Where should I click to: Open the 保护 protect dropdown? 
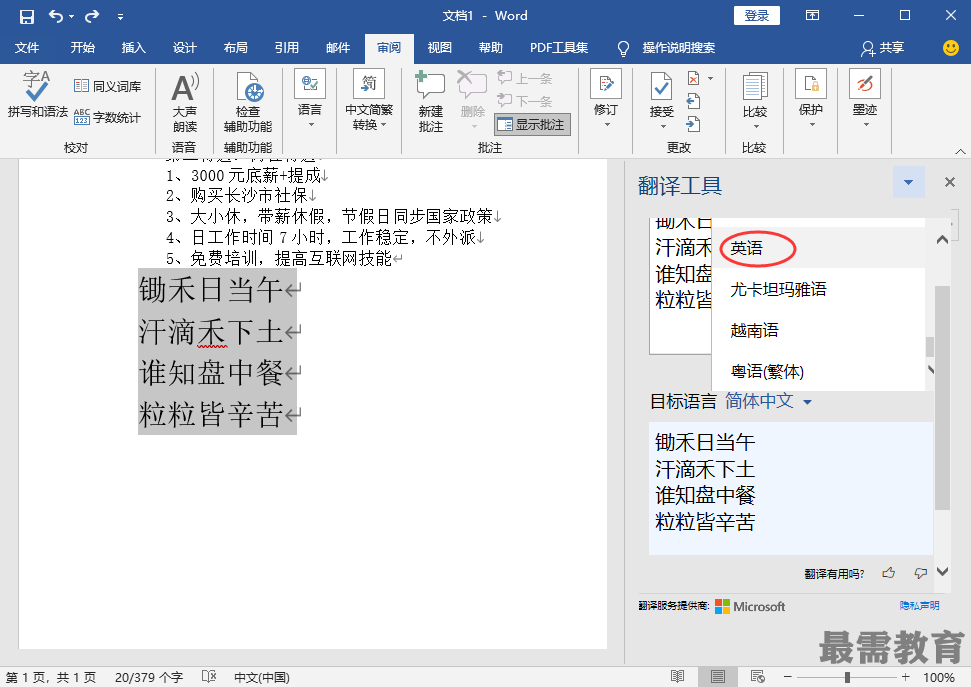pos(811,99)
